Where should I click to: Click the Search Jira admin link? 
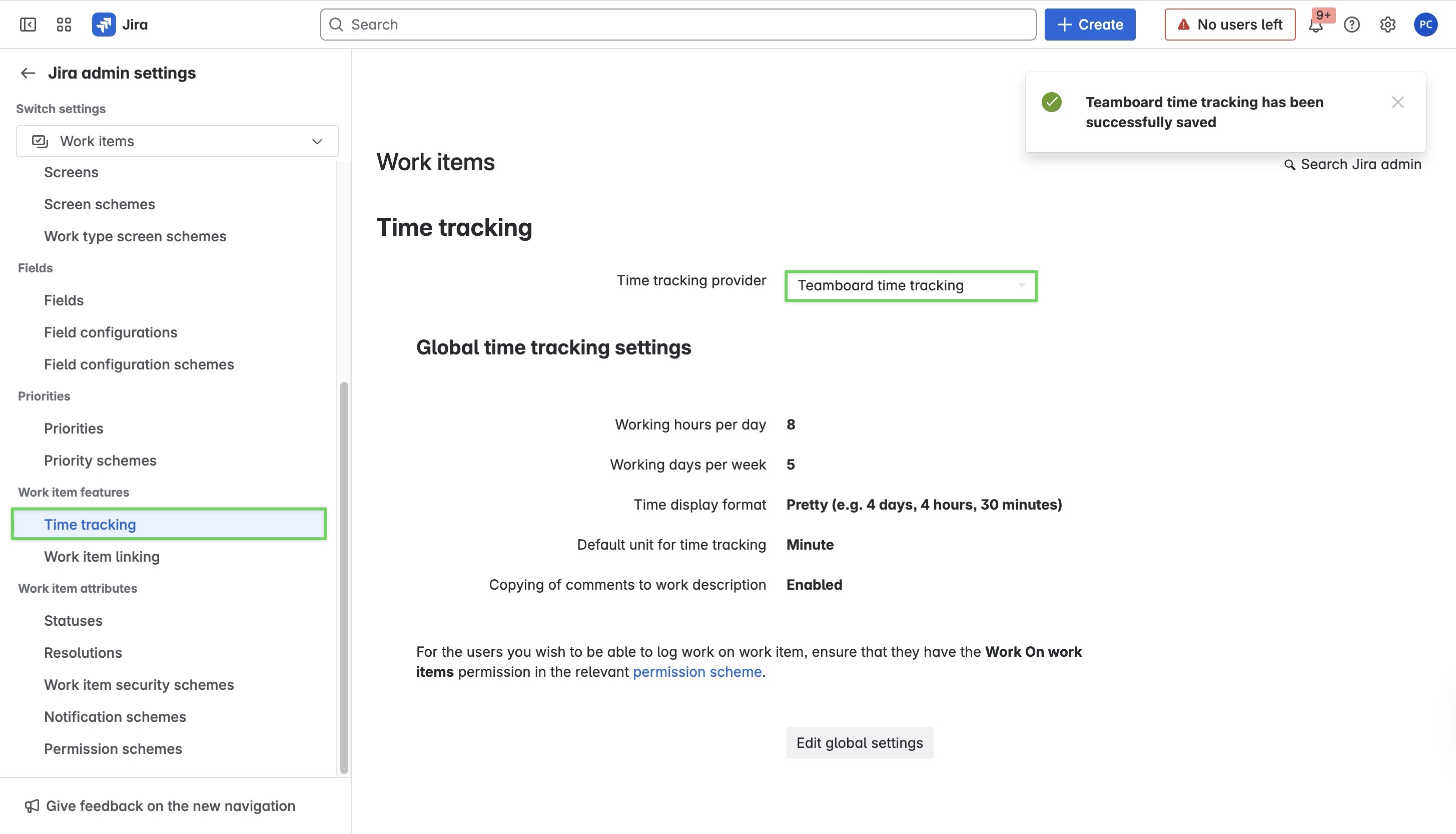pos(1353,165)
